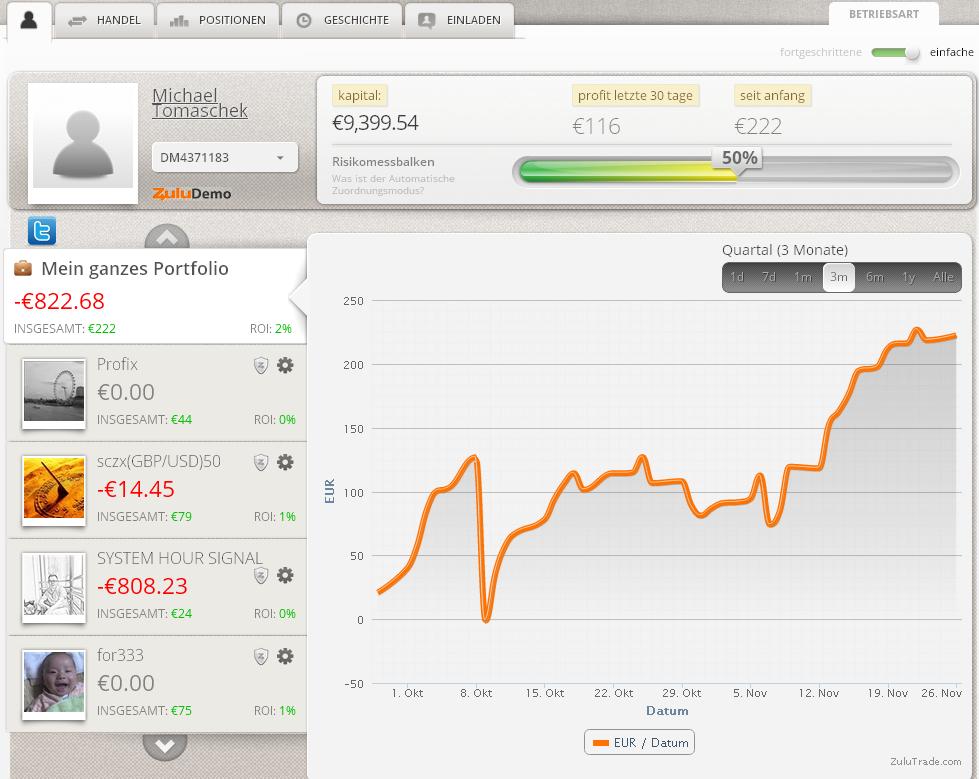This screenshot has width=979, height=779.
Task: Select the 1y chart range
Action: 908,277
